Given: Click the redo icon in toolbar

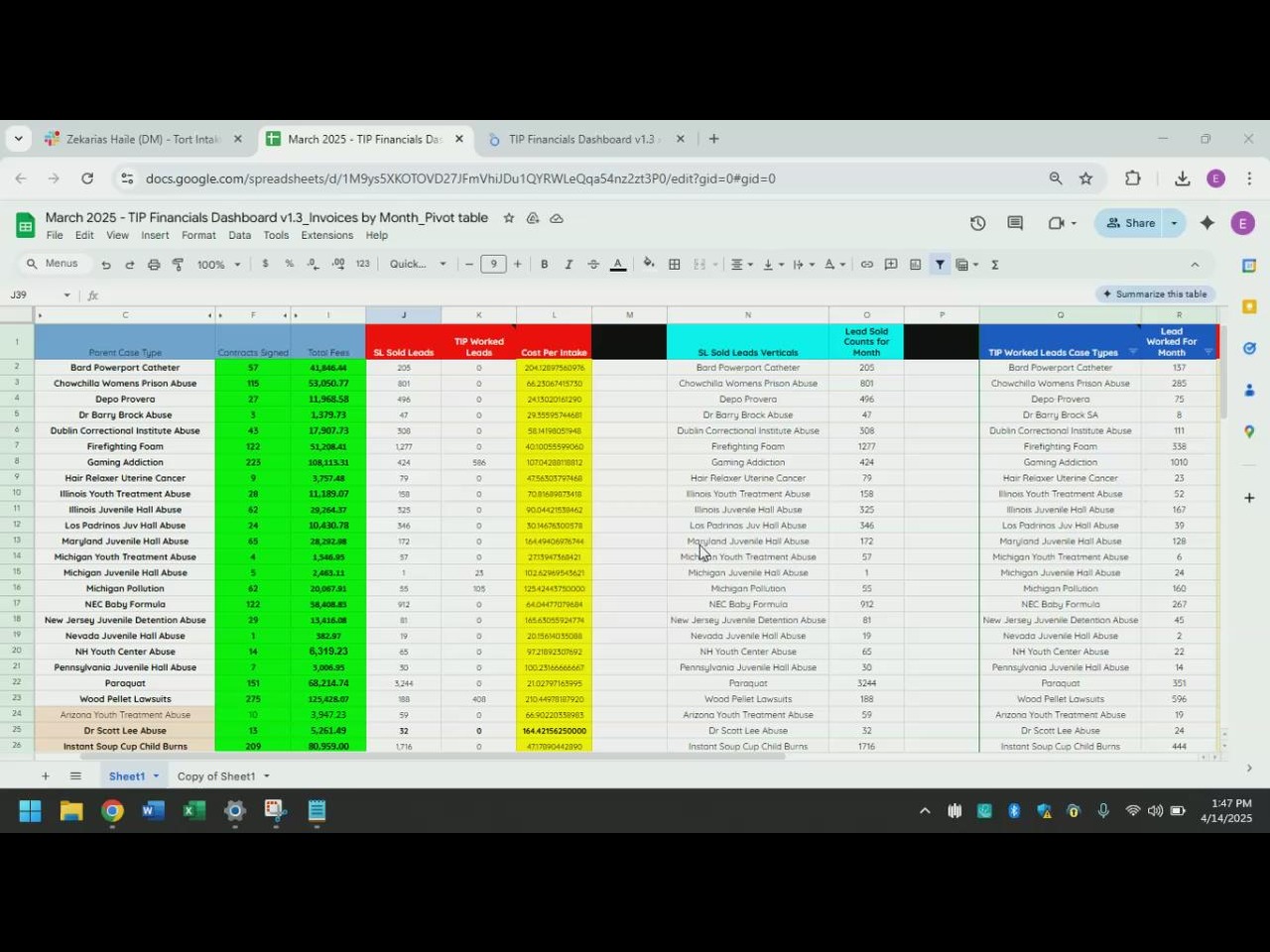Looking at the screenshot, I should [x=130, y=265].
